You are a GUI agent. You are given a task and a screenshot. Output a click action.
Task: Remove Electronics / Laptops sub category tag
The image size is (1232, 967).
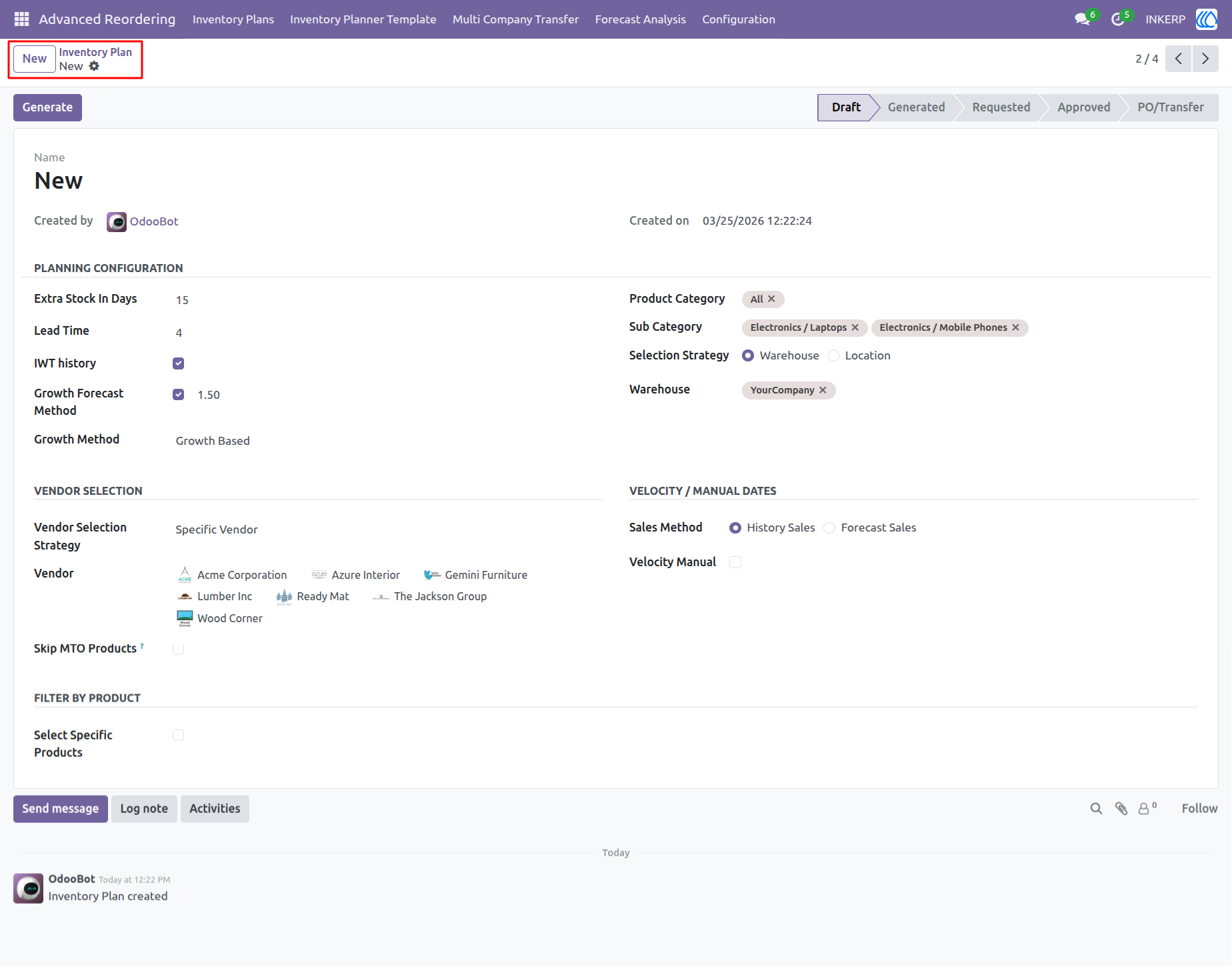pyautogui.click(x=855, y=327)
